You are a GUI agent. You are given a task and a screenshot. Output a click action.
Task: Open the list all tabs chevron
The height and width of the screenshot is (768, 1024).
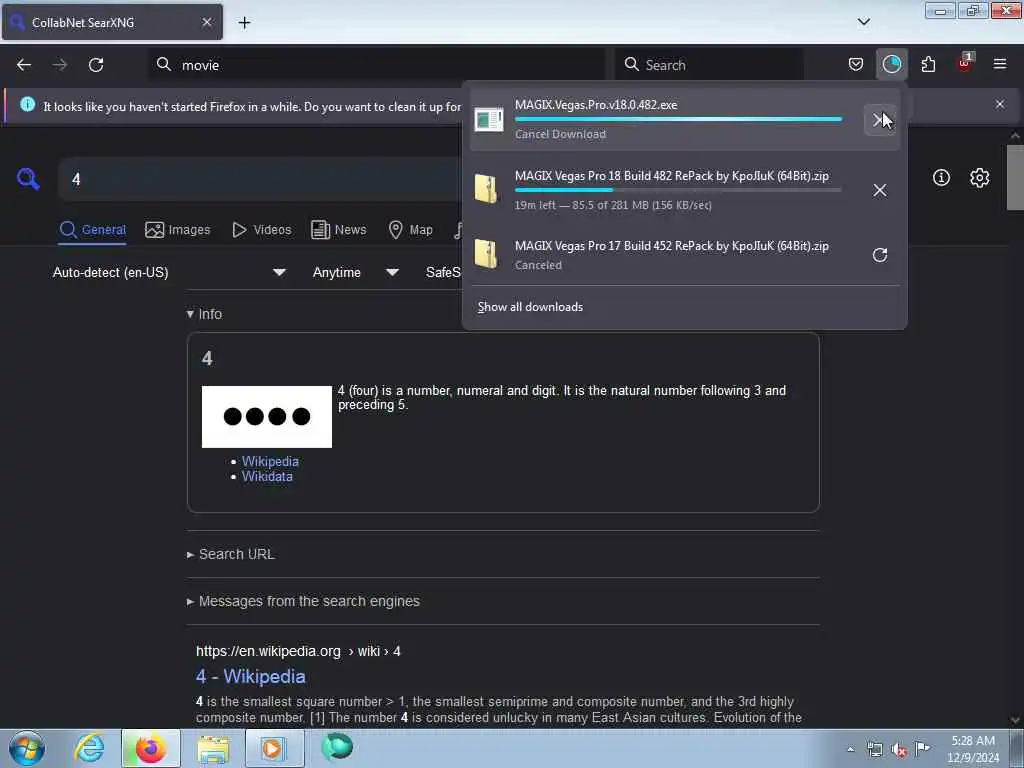[863, 22]
